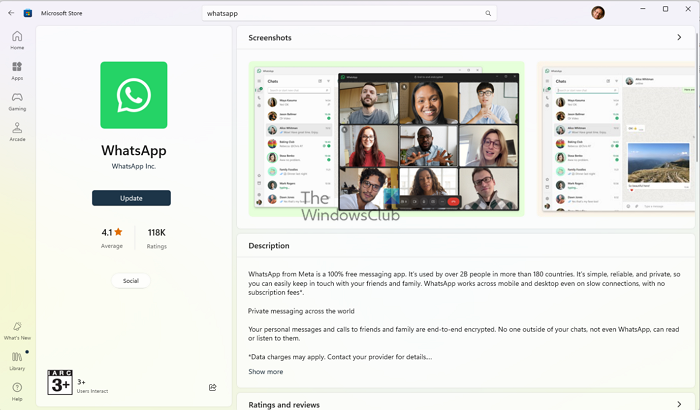
Task: Click the share icon on app card
Action: point(212,387)
